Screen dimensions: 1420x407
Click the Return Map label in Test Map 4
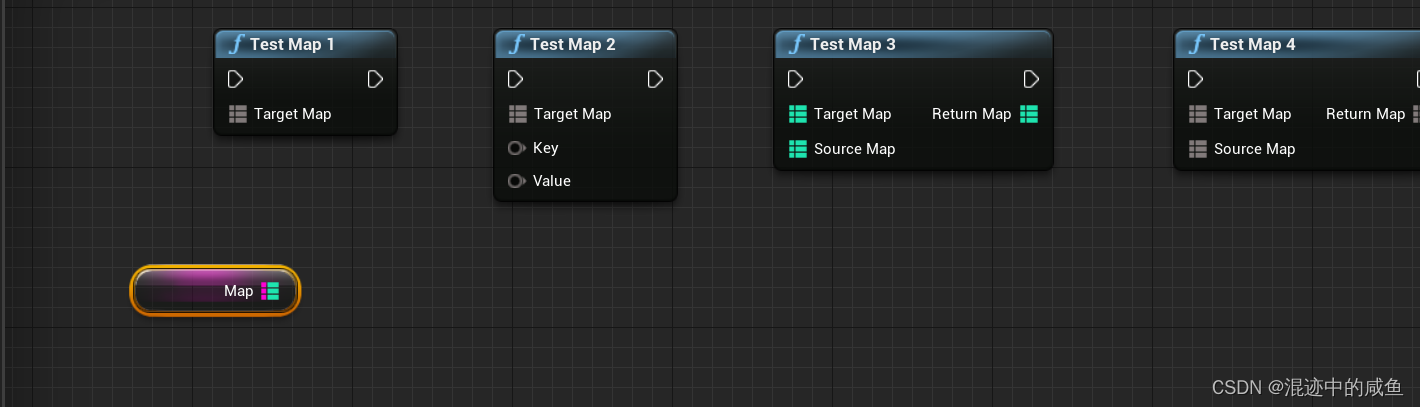tap(1366, 114)
